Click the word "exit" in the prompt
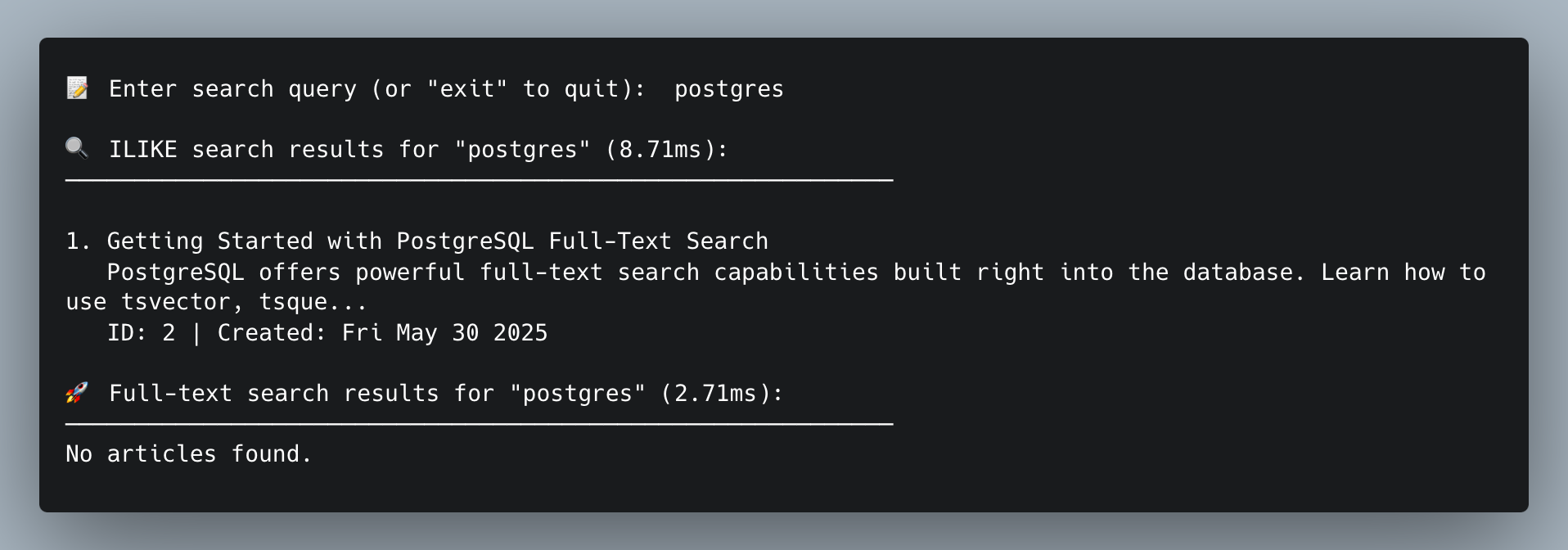Image resolution: width=1568 pixels, height=550 pixels. tap(466, 89)
